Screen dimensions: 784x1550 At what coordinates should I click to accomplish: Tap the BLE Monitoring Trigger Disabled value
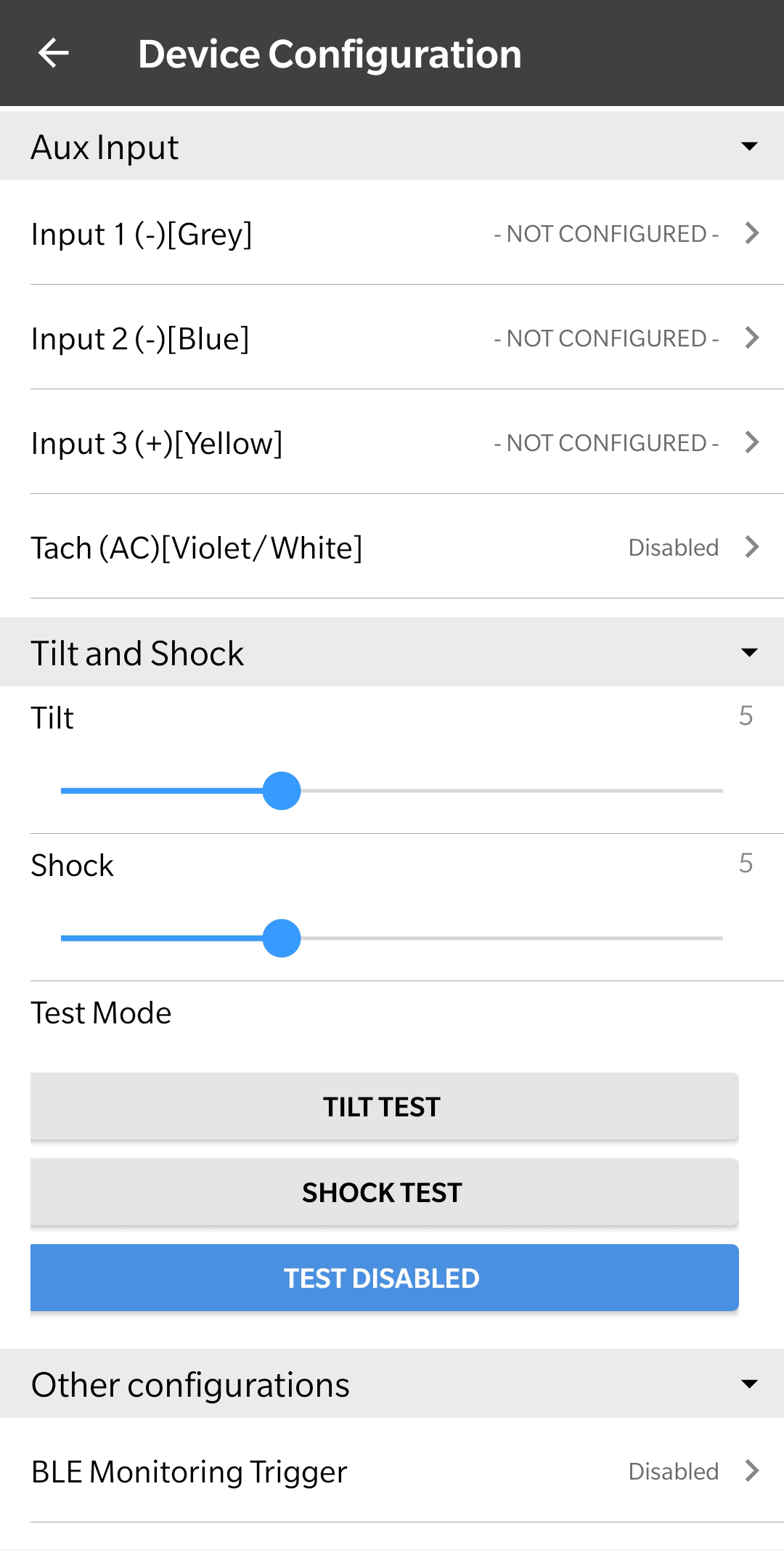[674, 1472]
